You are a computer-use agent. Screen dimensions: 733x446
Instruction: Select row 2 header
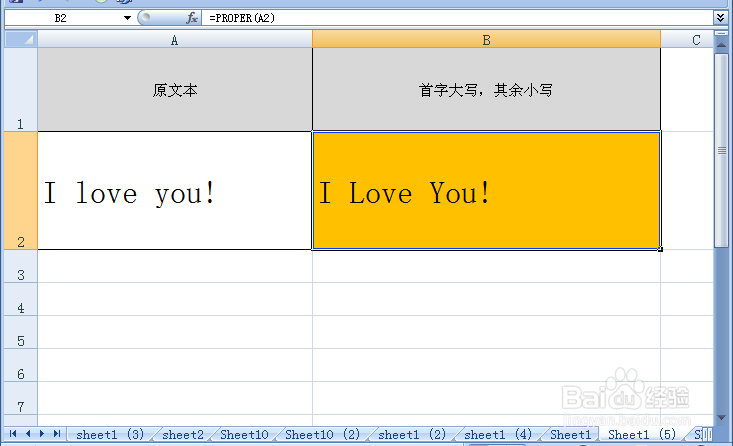(21, 191)
